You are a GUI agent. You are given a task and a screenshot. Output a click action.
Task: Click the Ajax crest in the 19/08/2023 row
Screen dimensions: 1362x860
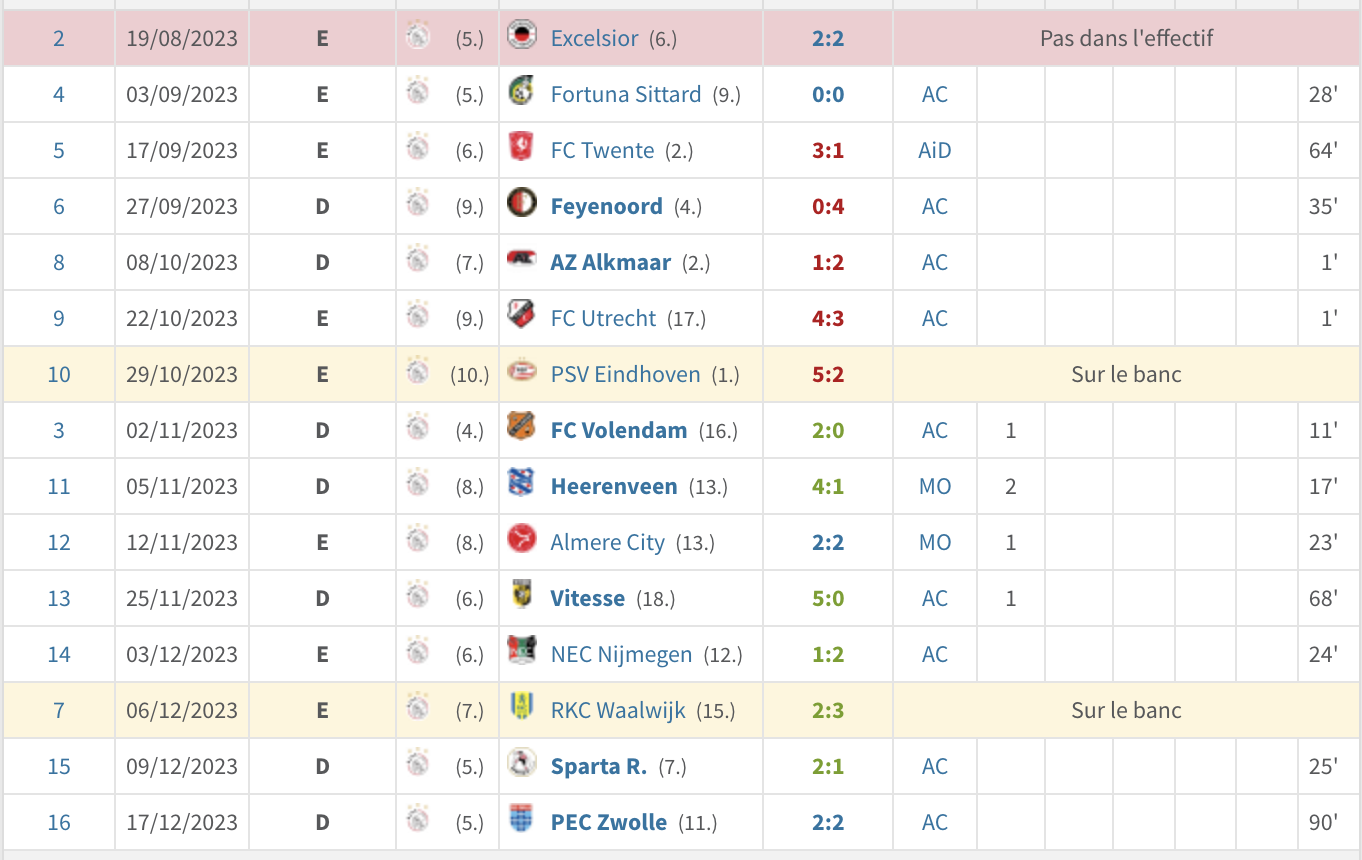pos(418,38)
